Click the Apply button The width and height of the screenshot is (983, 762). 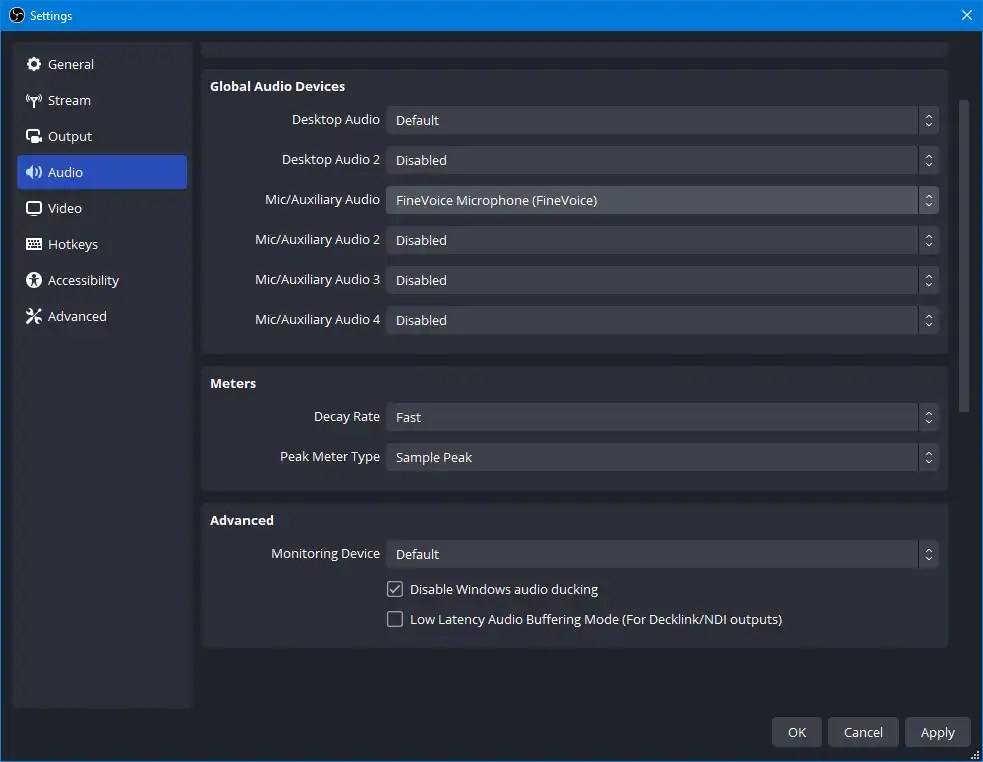937,732
